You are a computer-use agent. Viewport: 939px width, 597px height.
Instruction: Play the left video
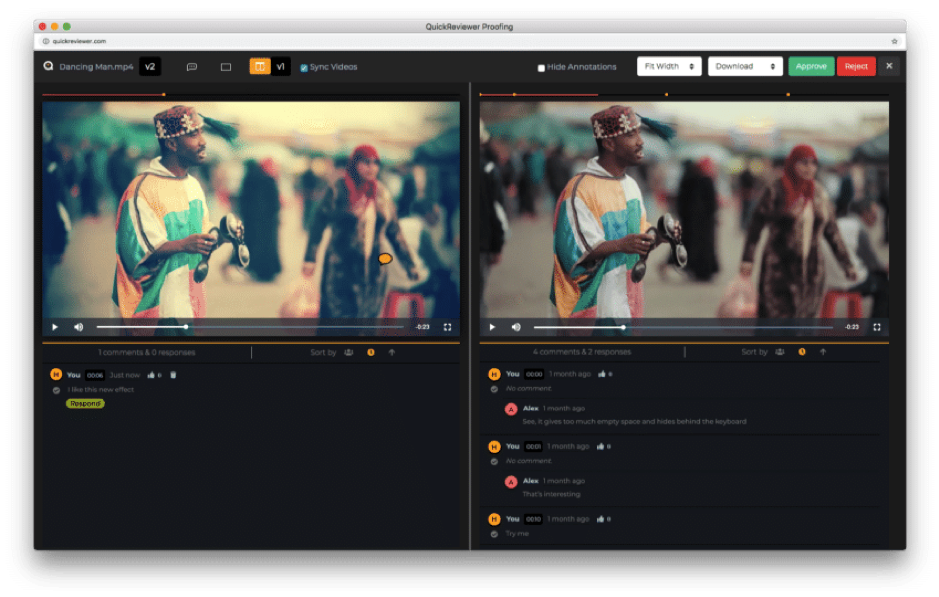55,327
